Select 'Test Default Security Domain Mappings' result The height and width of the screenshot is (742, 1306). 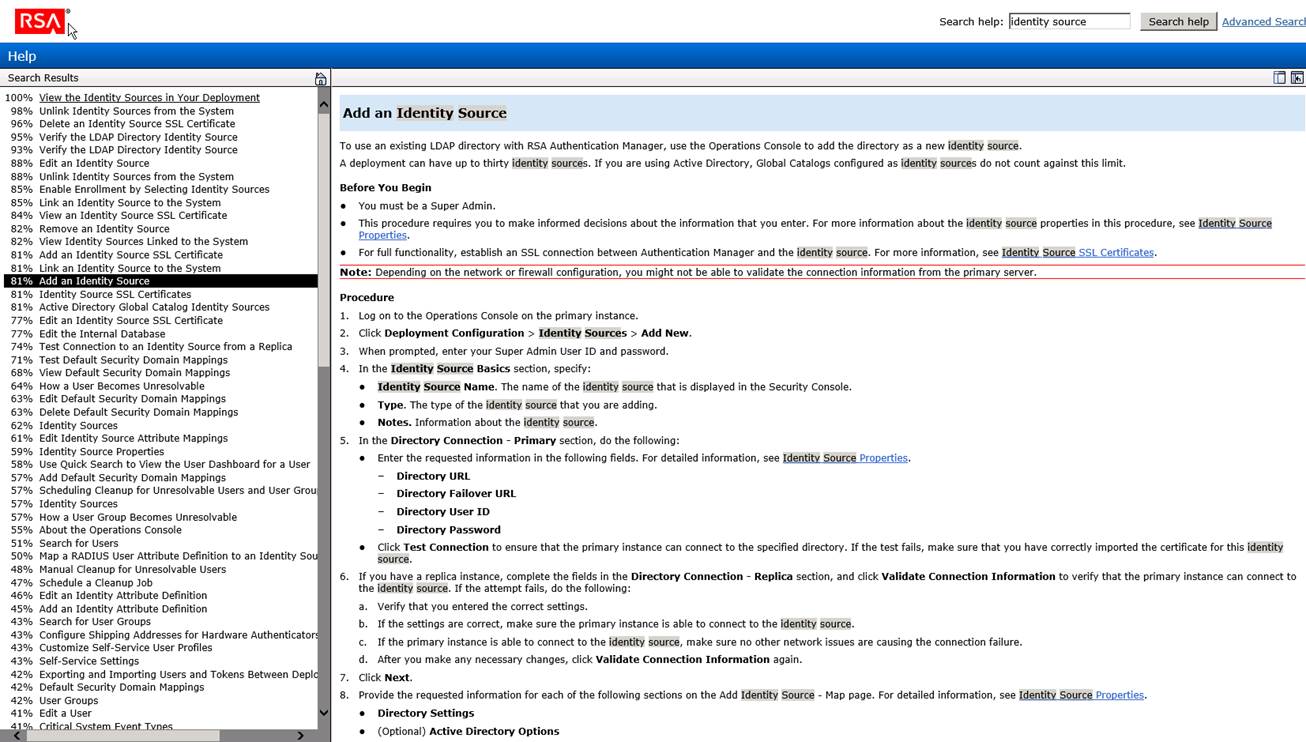click(x=131, y=359)
